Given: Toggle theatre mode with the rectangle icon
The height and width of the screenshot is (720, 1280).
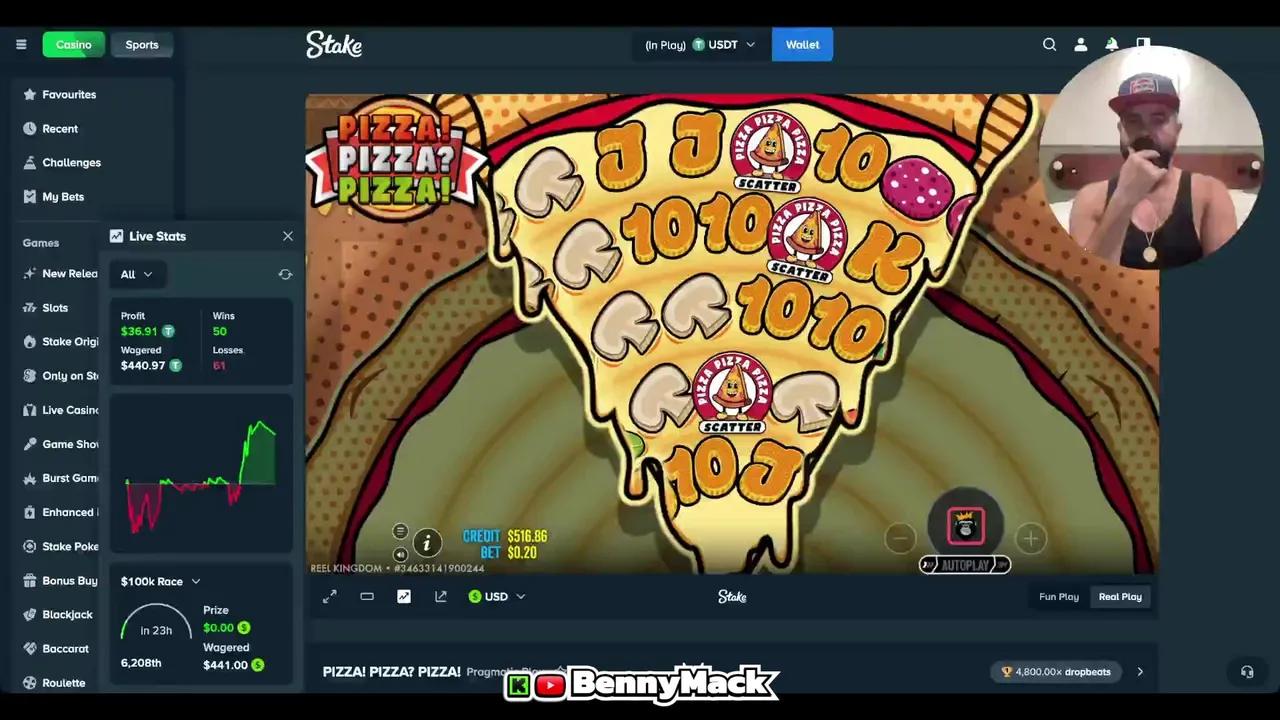Looking at the screenshot, I should click(367, 596).
